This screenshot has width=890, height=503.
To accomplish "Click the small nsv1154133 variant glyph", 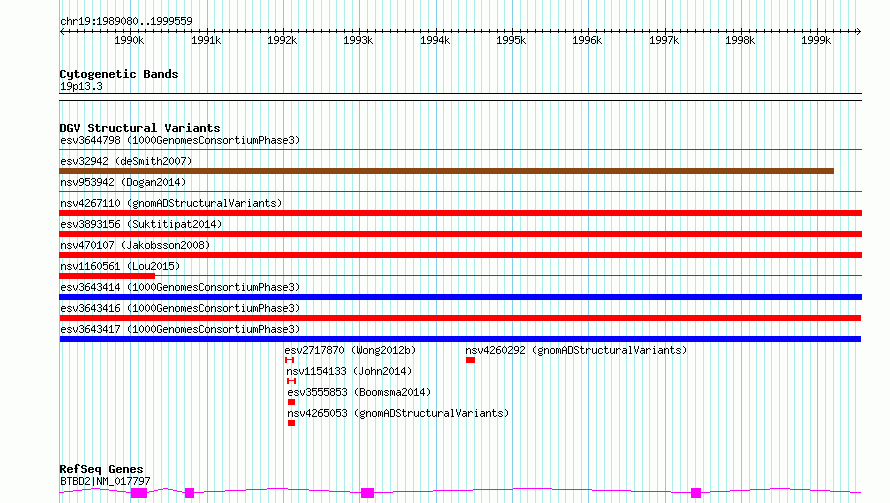I will [x=292, y=381].
